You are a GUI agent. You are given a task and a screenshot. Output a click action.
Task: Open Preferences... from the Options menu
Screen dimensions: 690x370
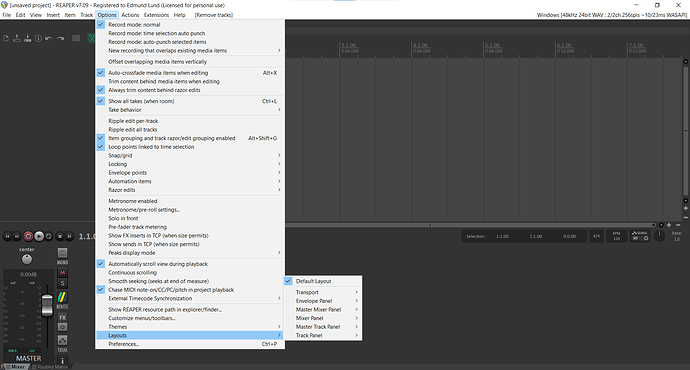coord(190,344)
